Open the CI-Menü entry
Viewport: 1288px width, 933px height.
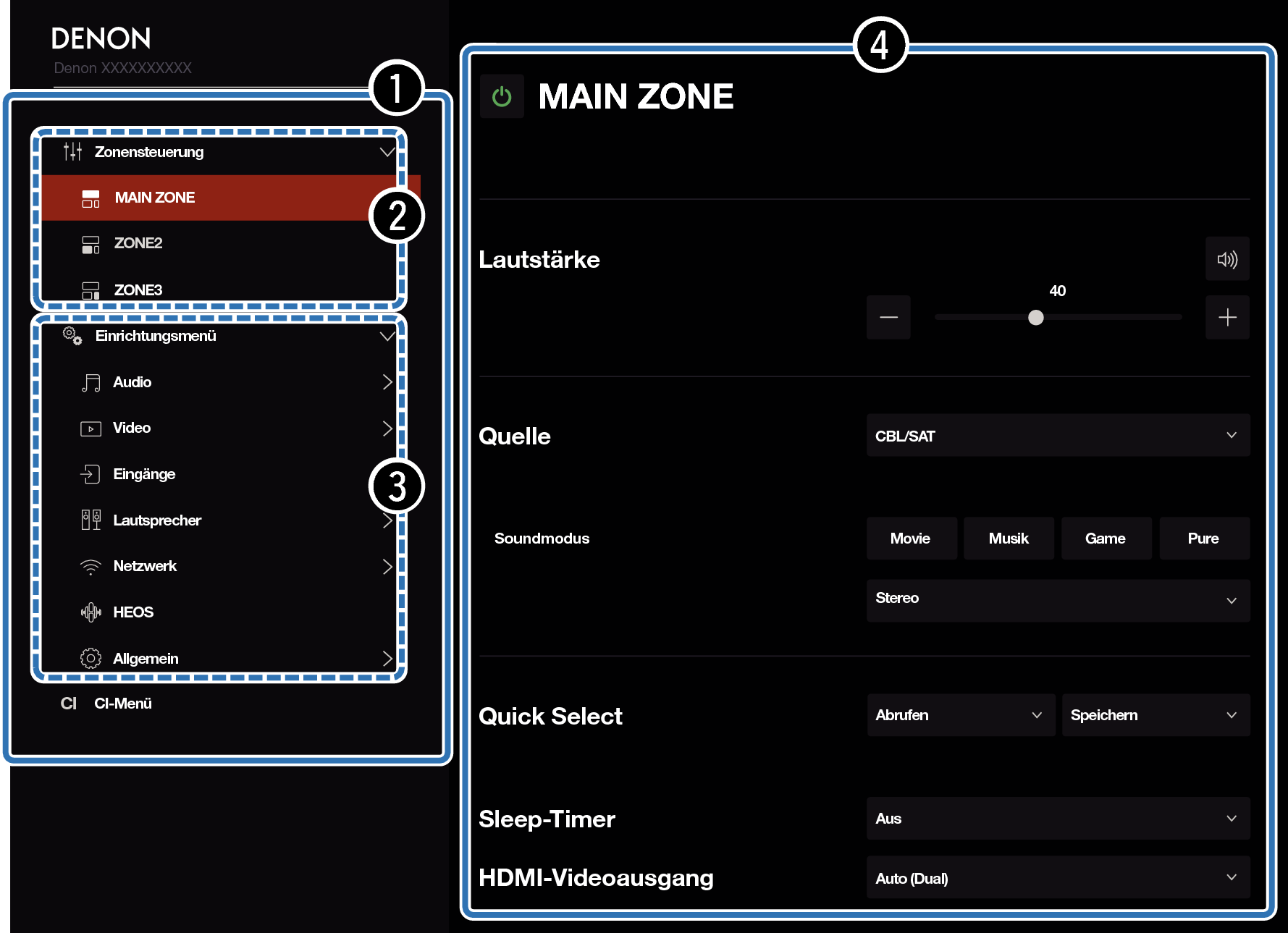pos(122,704)
